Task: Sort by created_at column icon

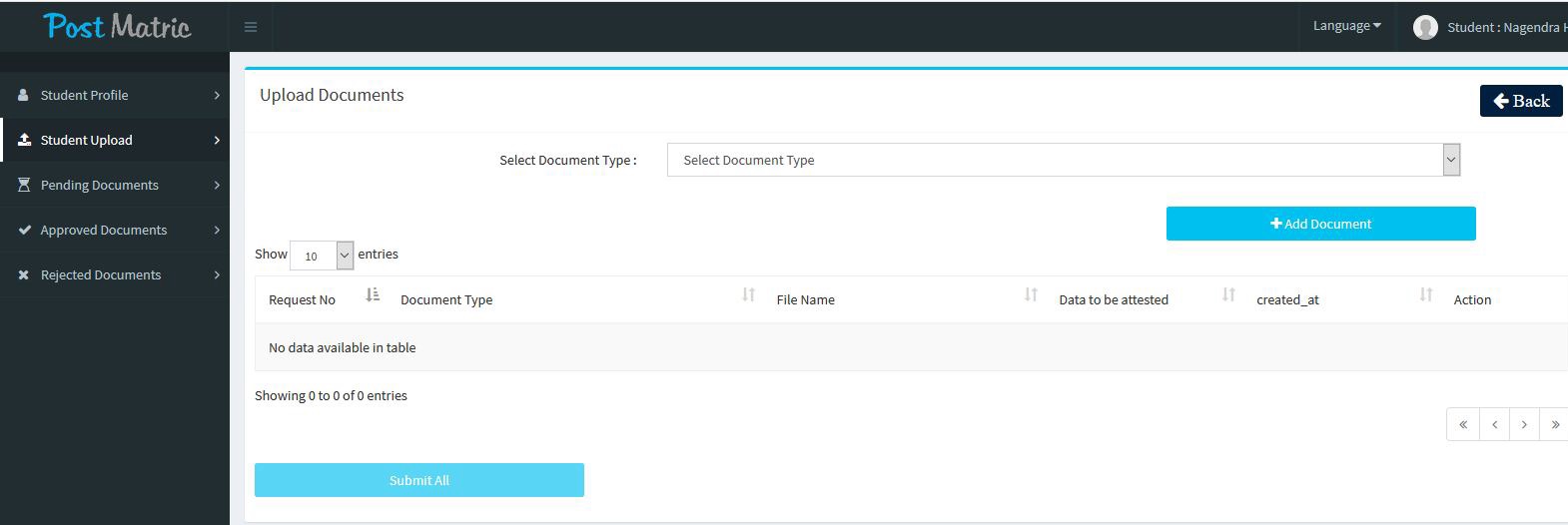Action: coord(1426,294)
